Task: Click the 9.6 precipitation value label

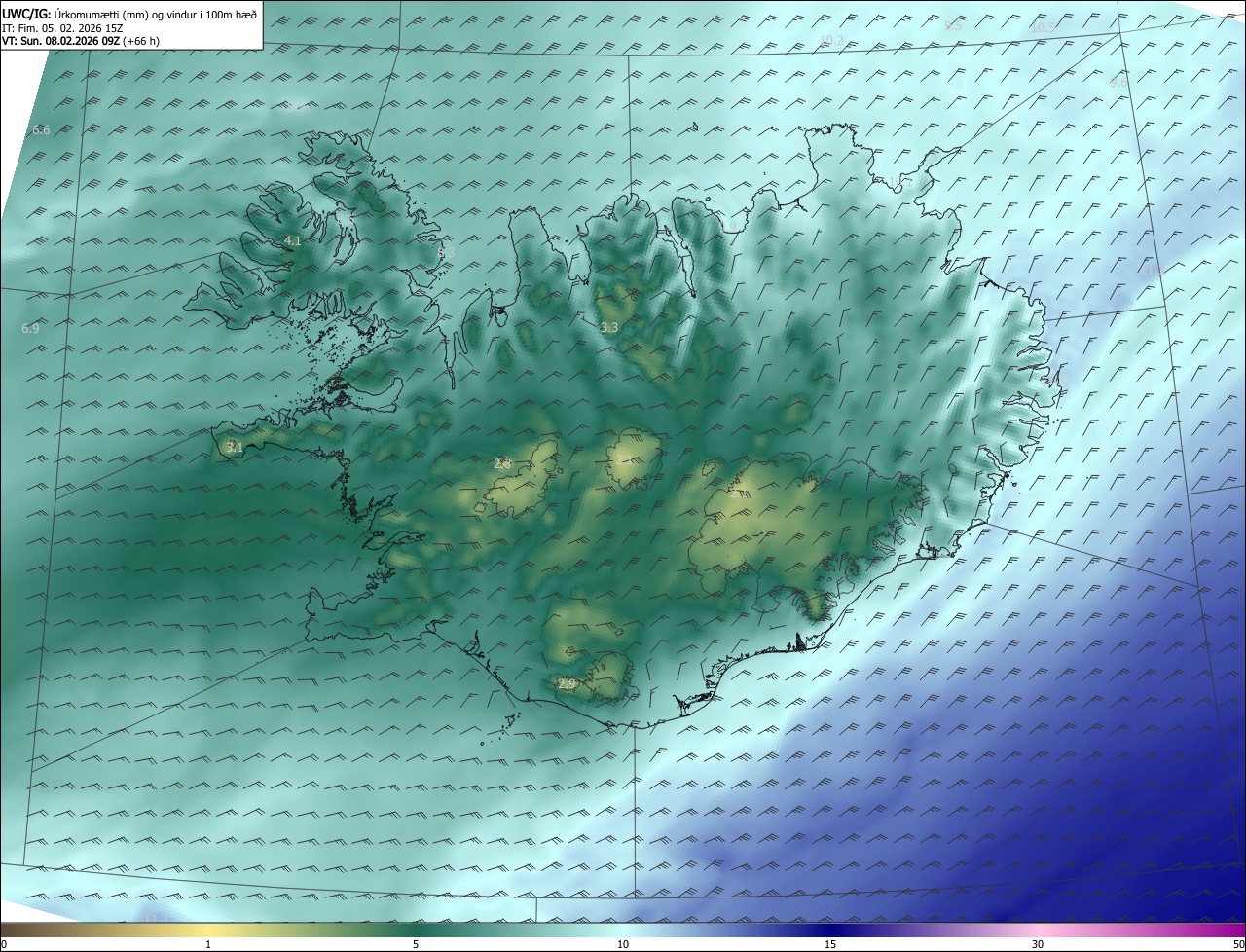Action: pos(1118,83)
